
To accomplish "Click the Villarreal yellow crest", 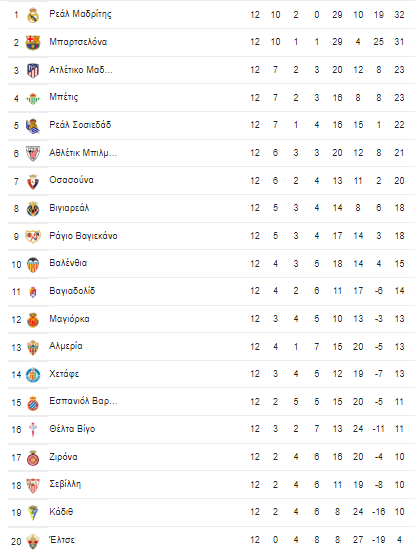I will (x=33, y=209).
